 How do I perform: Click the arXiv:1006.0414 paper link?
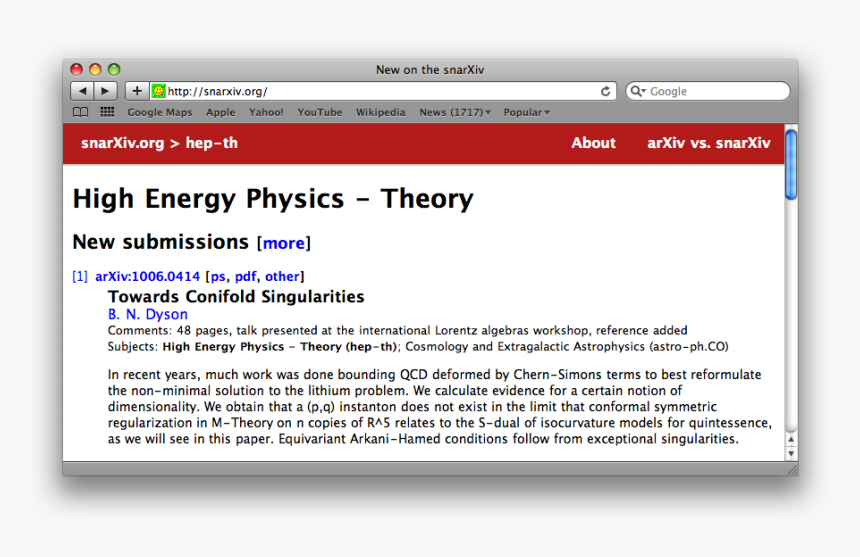tap(147, 276)
